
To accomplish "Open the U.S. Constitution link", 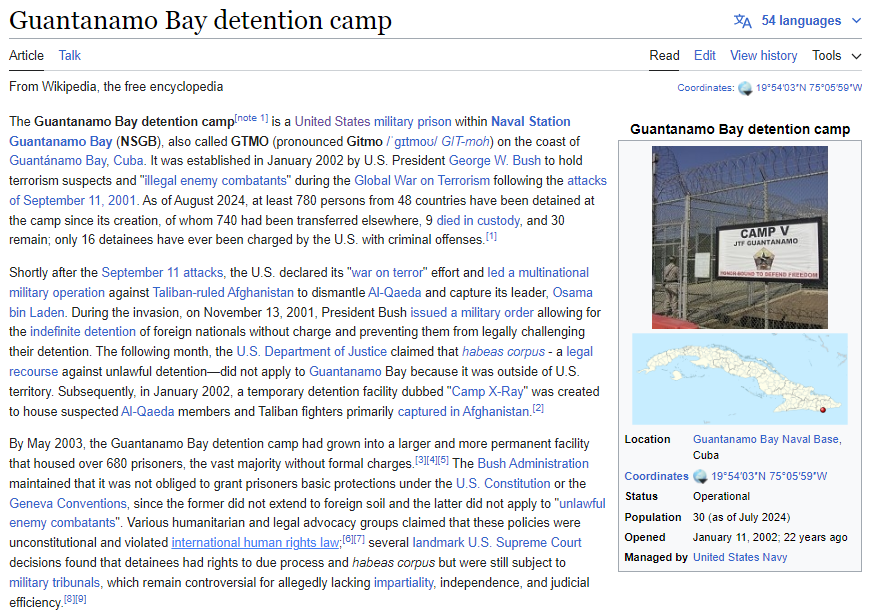I will [x=503, y=484].
